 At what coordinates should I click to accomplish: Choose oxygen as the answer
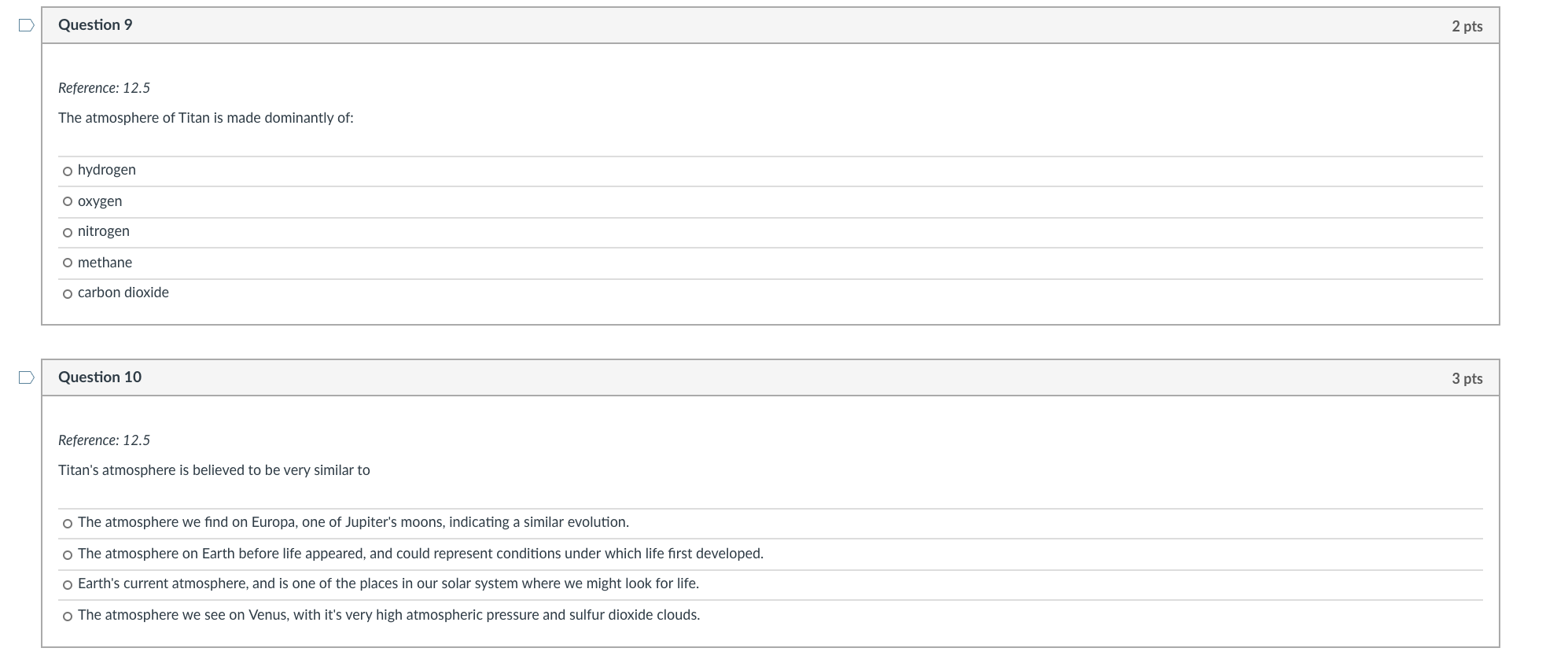(x=68, y=202)
